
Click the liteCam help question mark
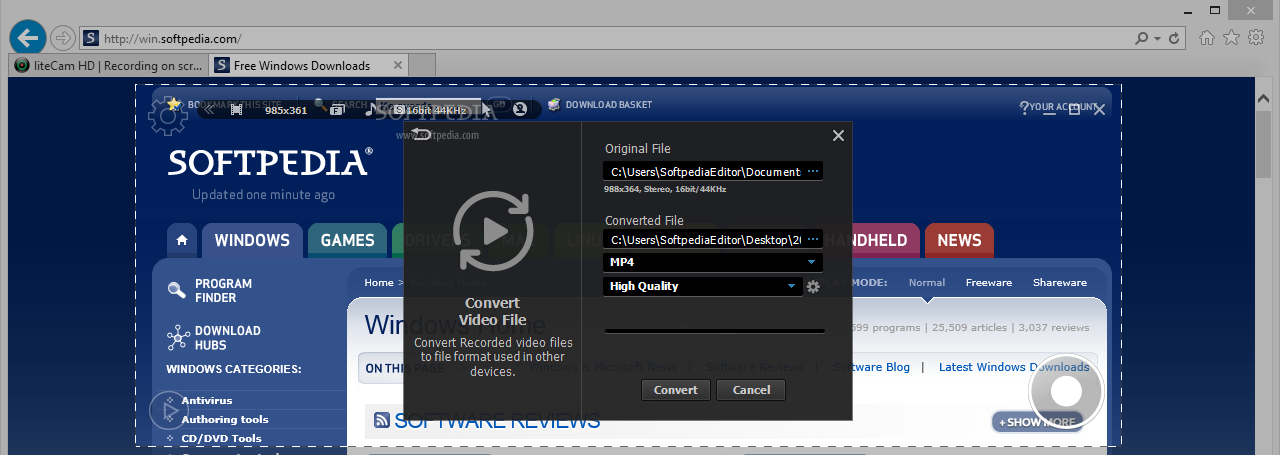coord(1024,108)
